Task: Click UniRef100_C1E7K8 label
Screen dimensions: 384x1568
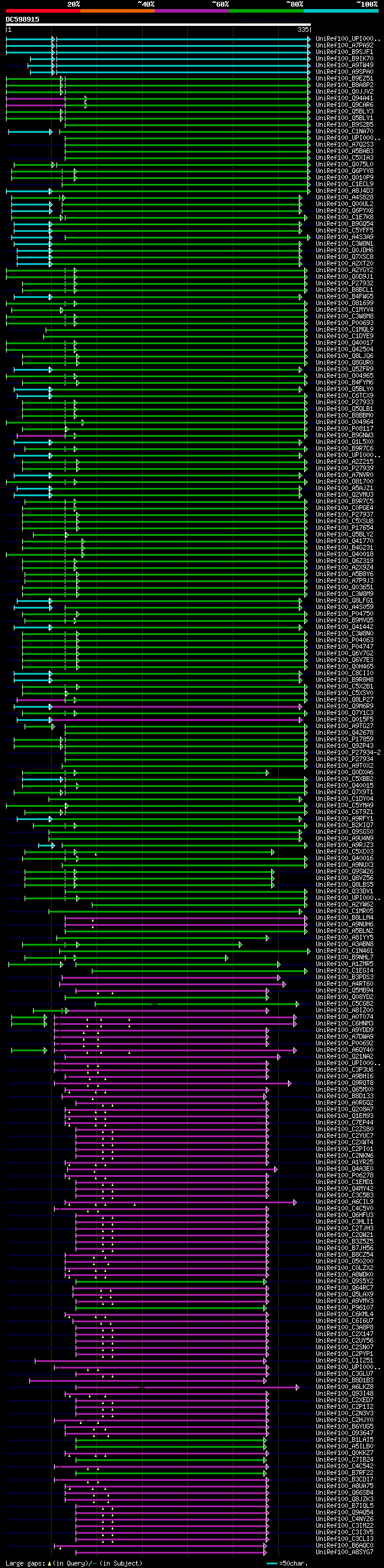Action: 344,217
